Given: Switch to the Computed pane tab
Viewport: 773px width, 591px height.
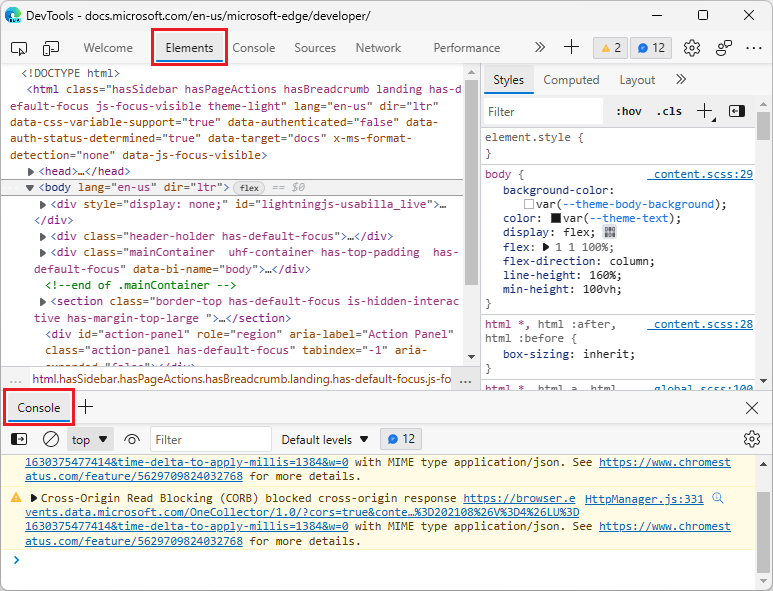Looking at the screenshot, I should point(571,80).
